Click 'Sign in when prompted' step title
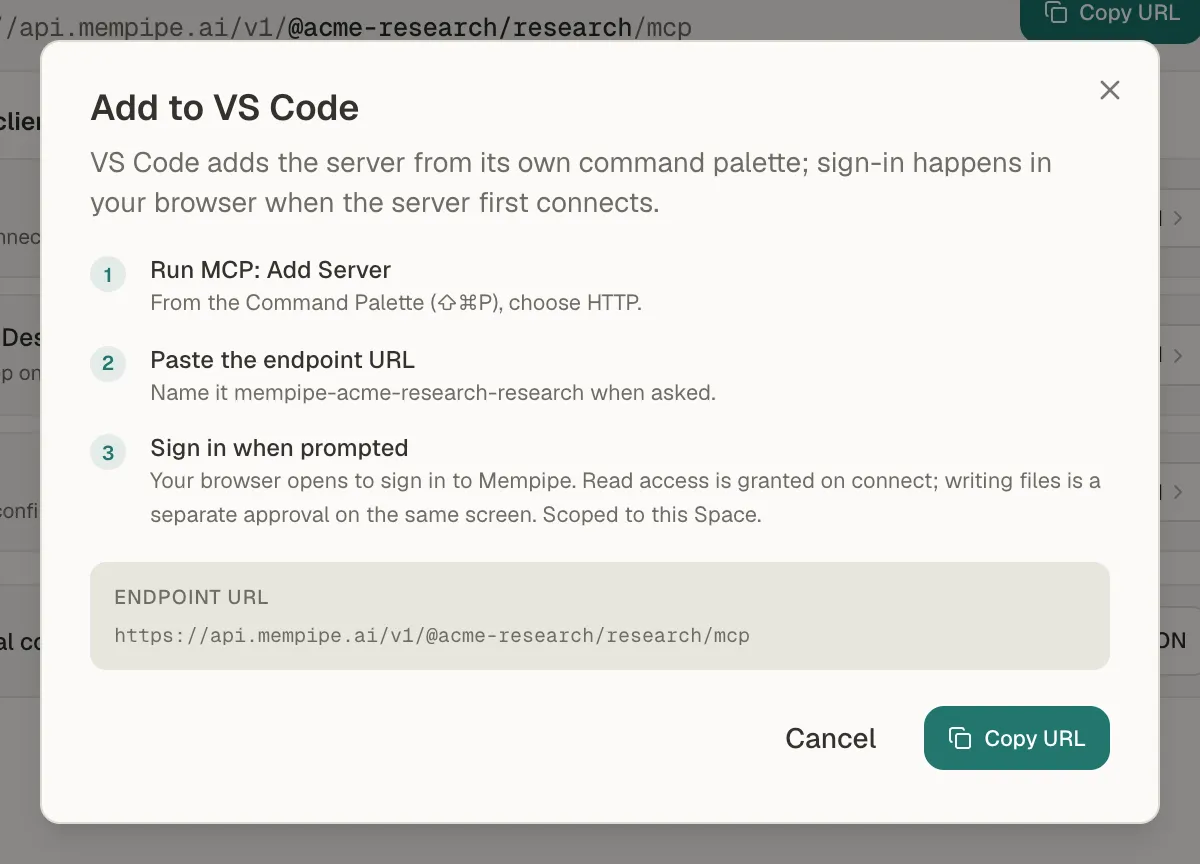 click(x=279, y=448)
